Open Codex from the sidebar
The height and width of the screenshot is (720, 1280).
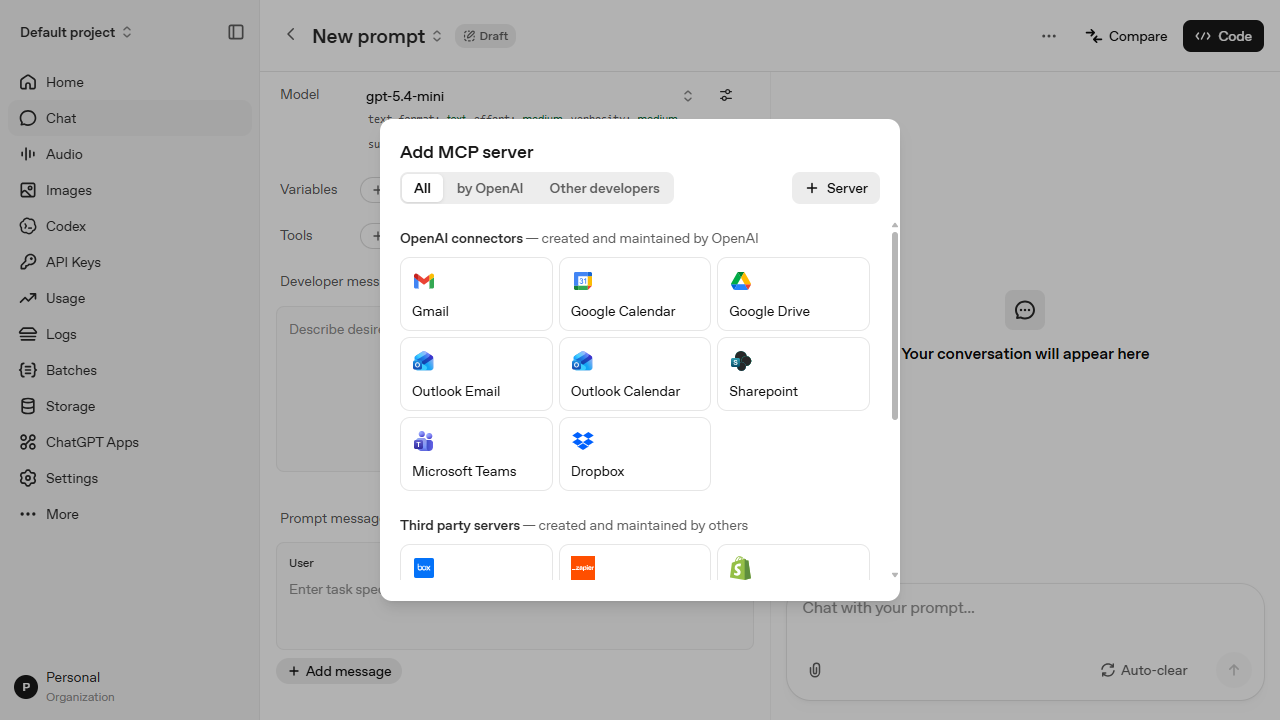130,226
